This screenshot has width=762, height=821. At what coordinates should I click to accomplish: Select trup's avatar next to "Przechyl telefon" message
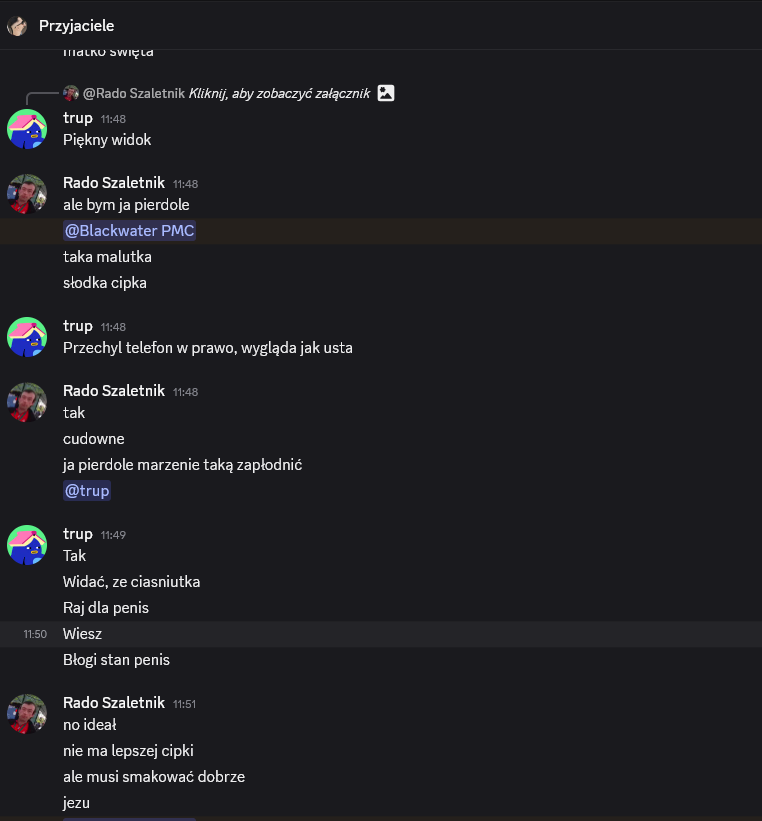(x=27, y=337)
